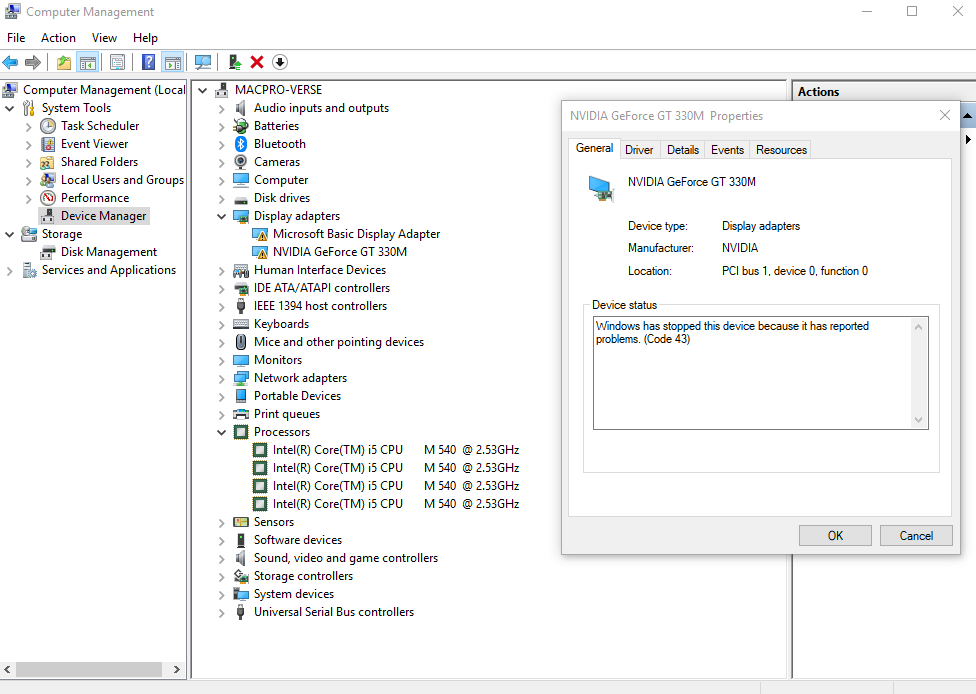Screen dimensions: 976x694
Task: Select NVIDIA GeForce GT 330M device entry
Action: click(x=339, y=252)
